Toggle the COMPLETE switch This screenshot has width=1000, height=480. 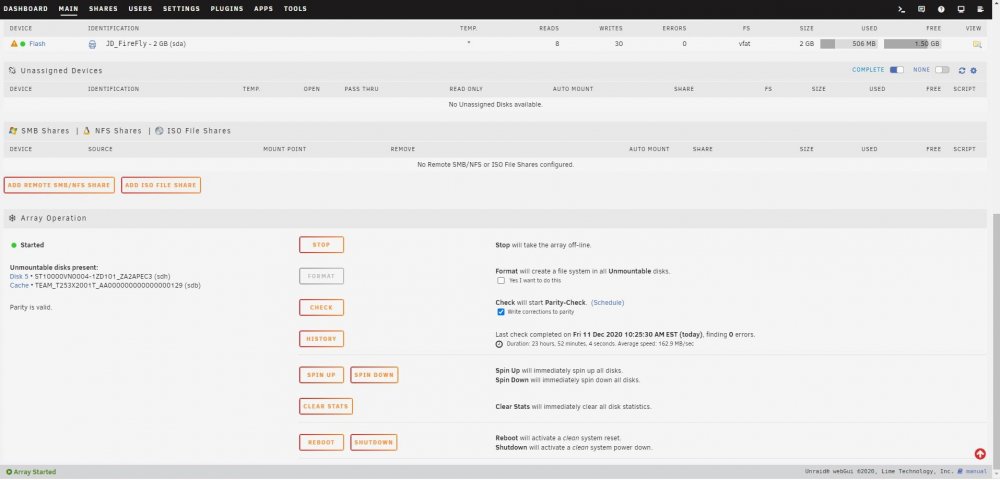point(897,70)
